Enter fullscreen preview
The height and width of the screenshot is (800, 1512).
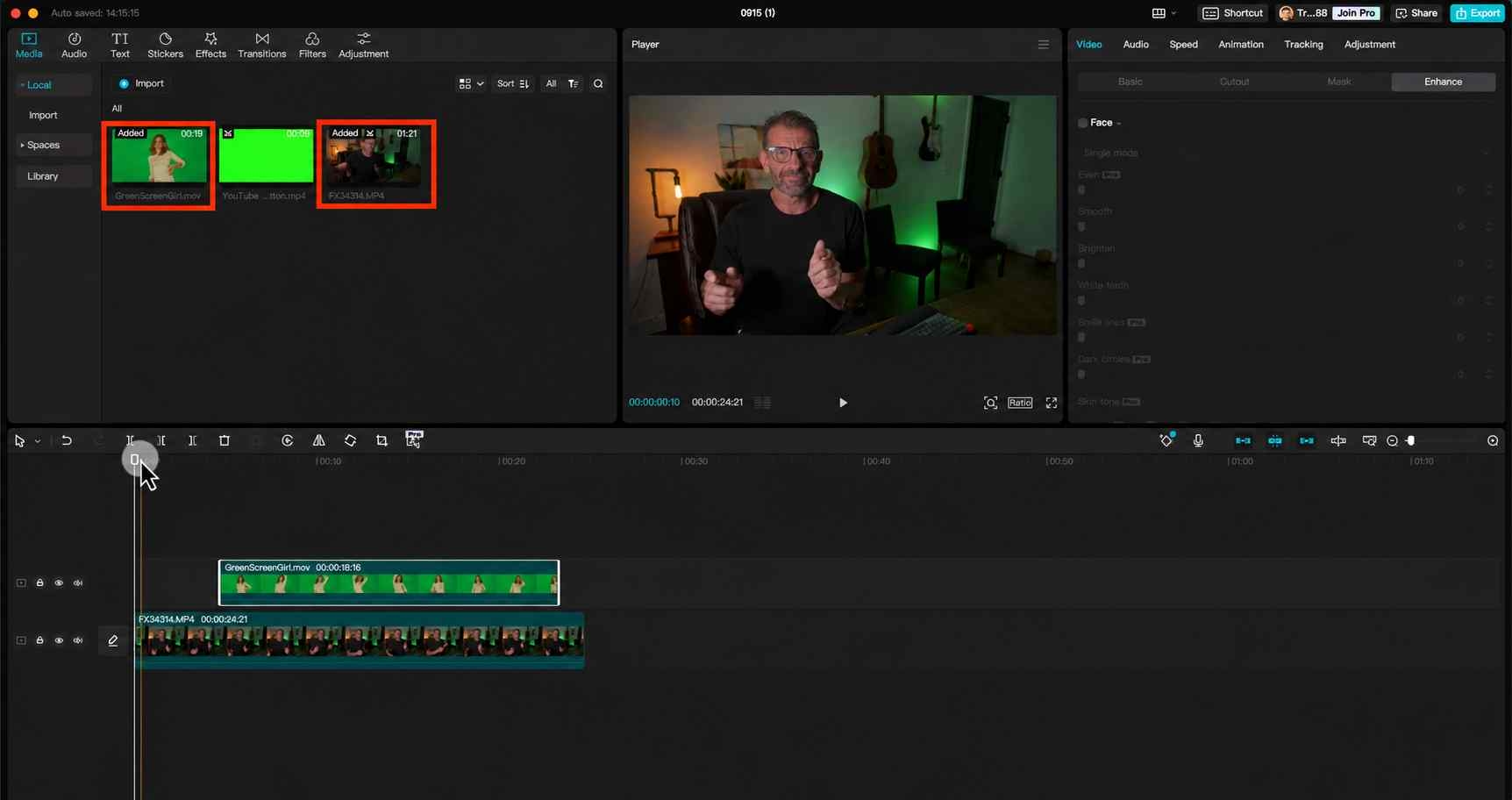1052,403
